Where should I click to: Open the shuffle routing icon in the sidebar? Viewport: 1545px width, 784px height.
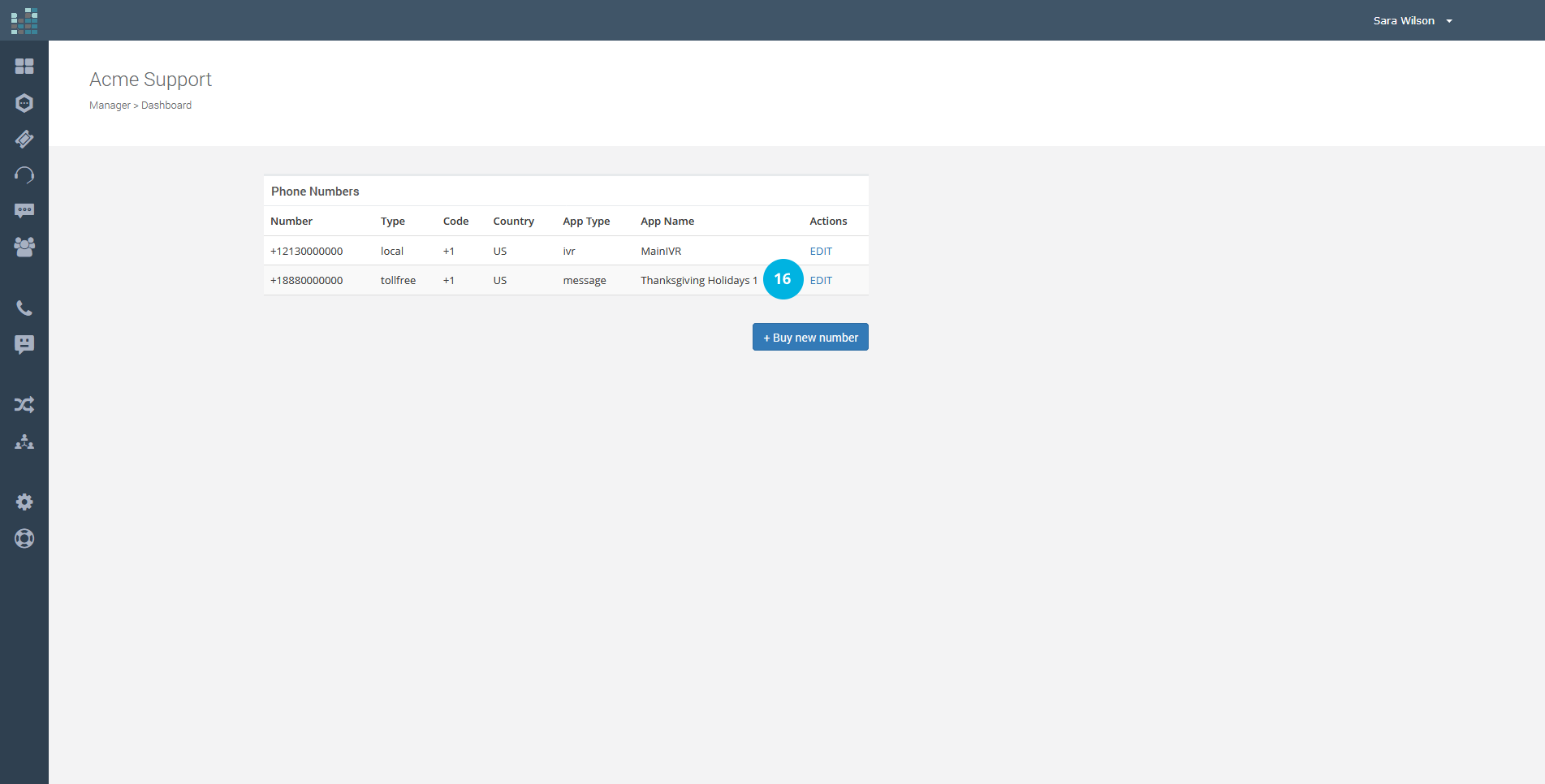click(x=24, y=405)
